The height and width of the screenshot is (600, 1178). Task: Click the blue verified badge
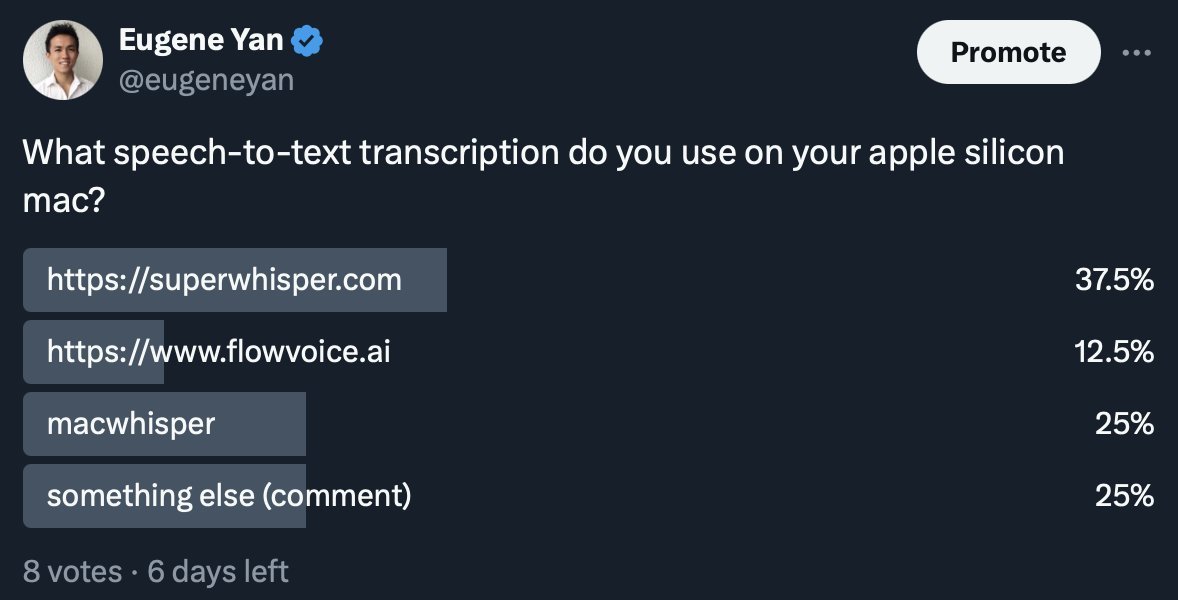click(306, 41)
